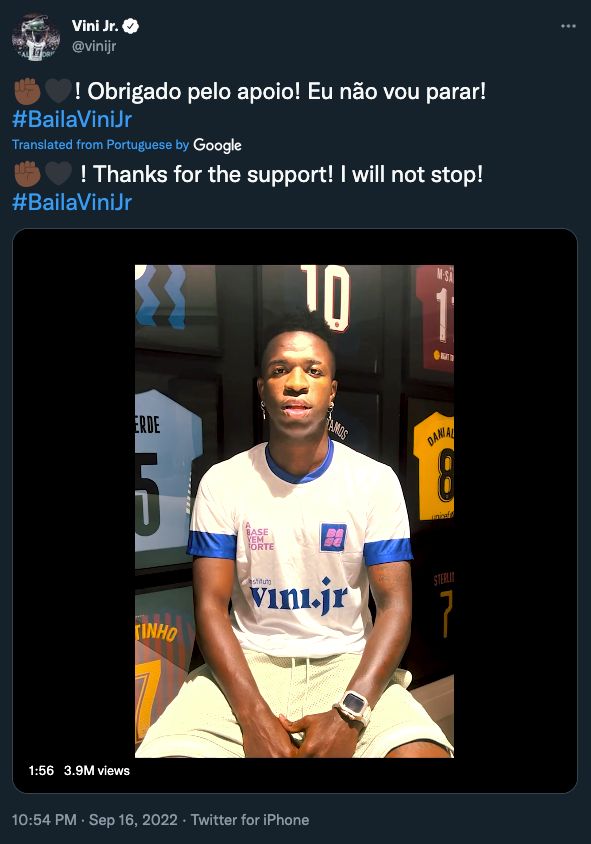
Task: Click the @vinijr handle
Action: tap(93, 44)
